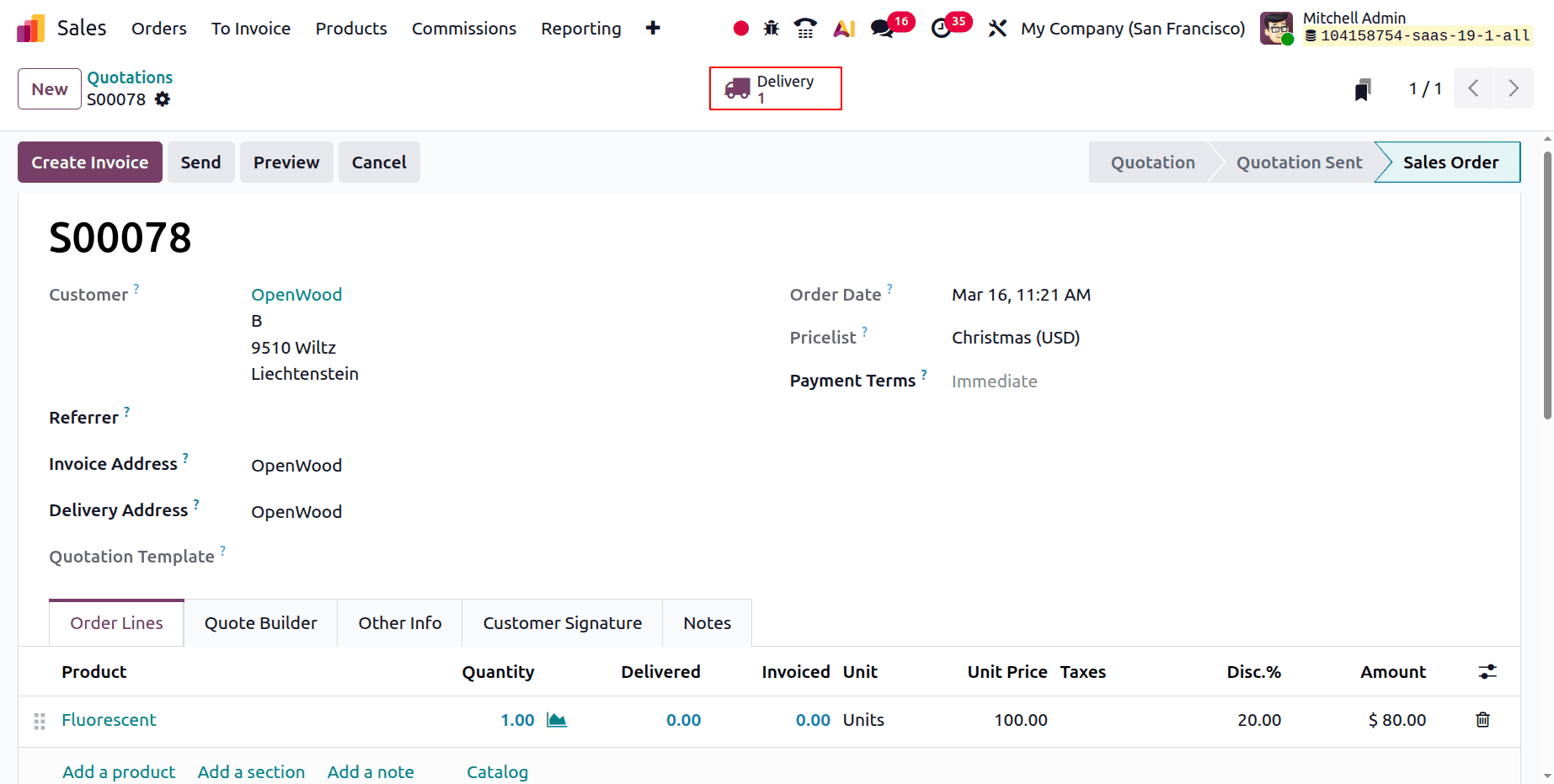Viewport: 1554px width, 784px height.
Task: Open conversations showing 16 unread messages
Action: 881,30
